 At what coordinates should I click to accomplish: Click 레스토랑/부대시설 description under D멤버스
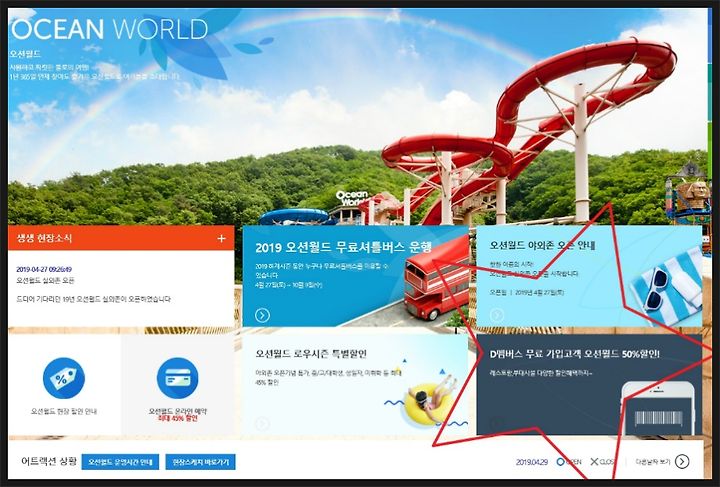pyautogui.click(x=540, y=373)
